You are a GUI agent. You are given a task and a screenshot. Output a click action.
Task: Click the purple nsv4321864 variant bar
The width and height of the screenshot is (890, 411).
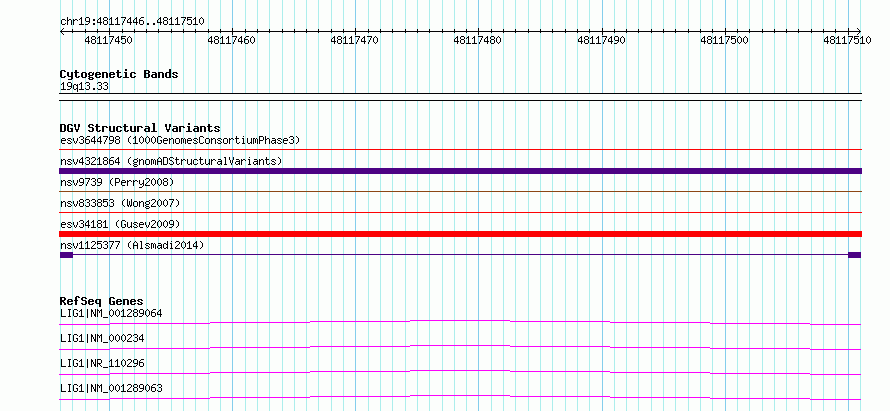(x=460, y=171)
